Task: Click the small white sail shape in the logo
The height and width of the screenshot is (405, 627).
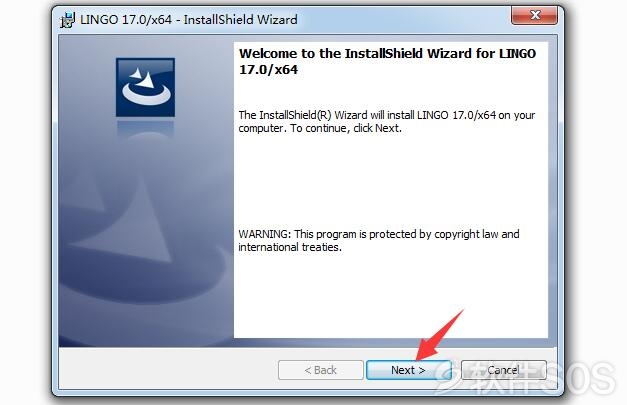Action: 136,74
